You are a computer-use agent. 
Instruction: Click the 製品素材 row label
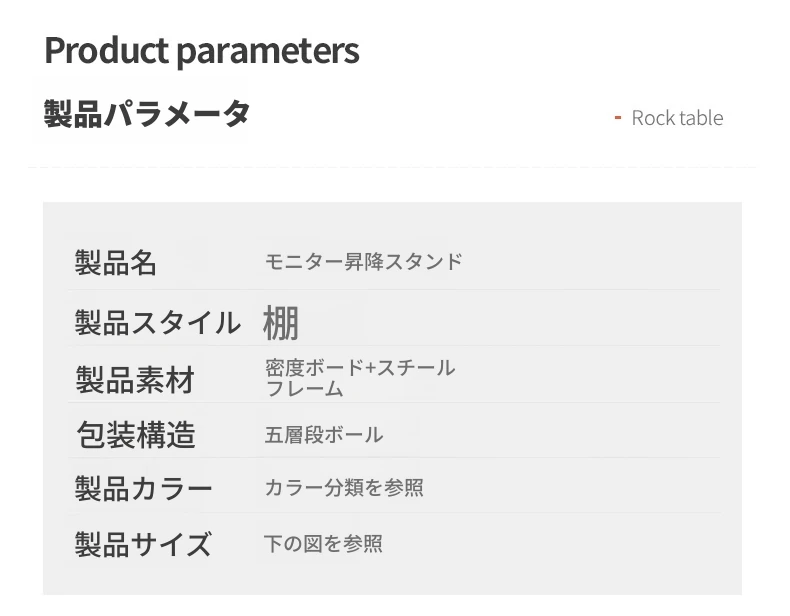point(135,380)
